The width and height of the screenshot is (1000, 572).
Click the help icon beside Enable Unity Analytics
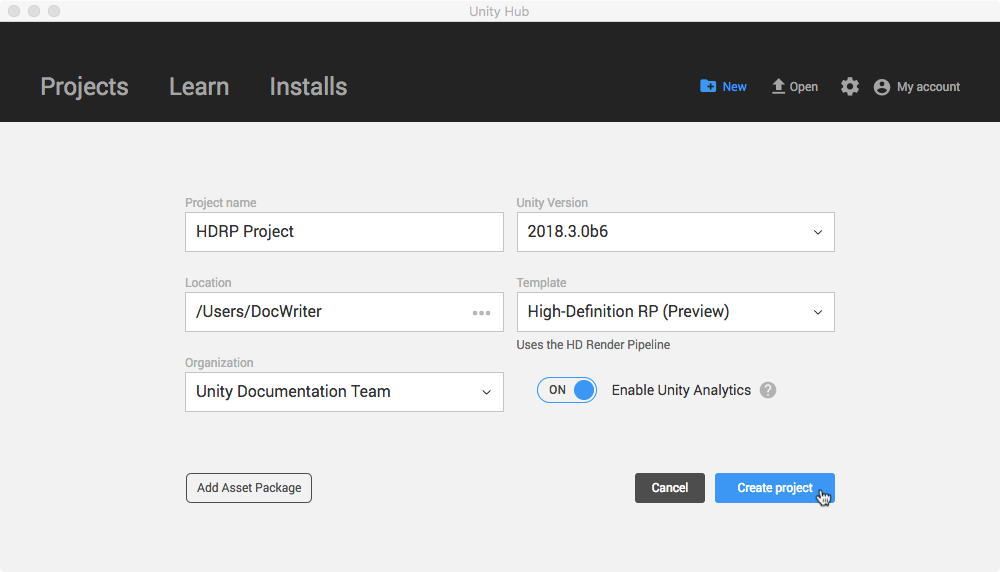coord(768,390)
